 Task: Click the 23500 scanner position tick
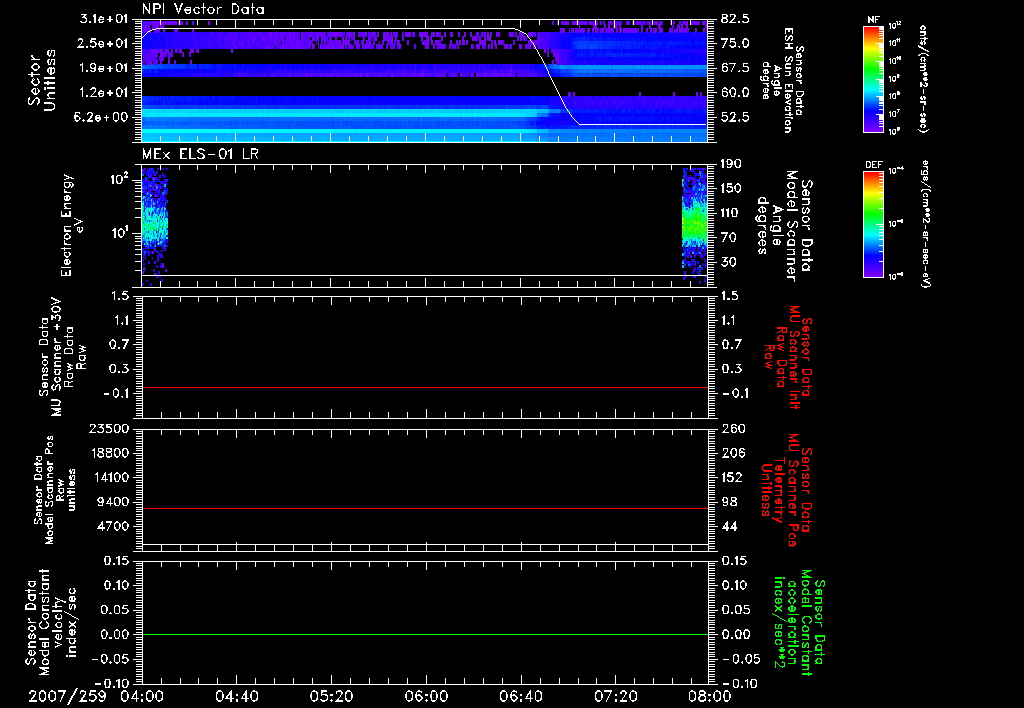point(109,429)
